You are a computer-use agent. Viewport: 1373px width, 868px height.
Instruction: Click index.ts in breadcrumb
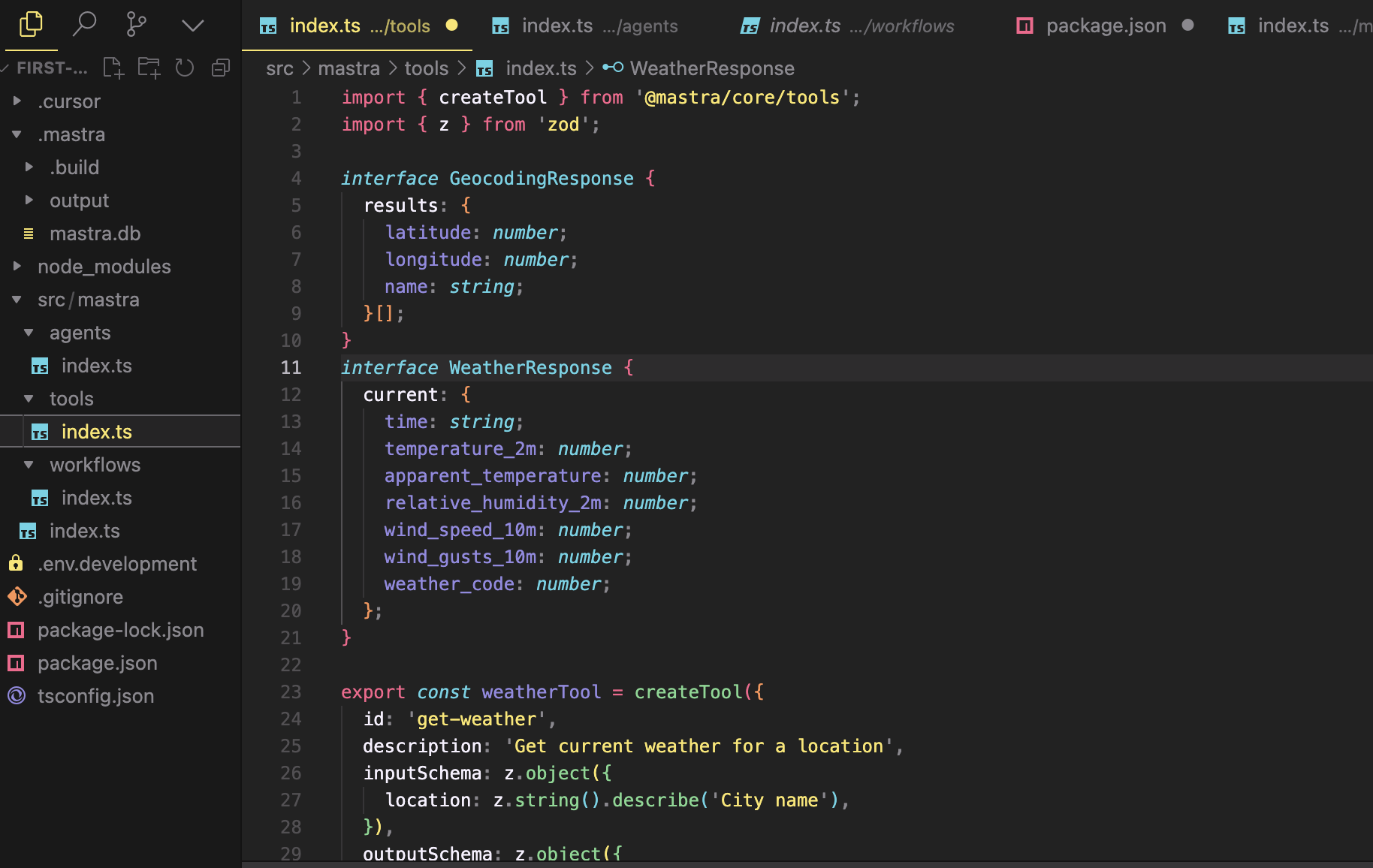point(541,68)
